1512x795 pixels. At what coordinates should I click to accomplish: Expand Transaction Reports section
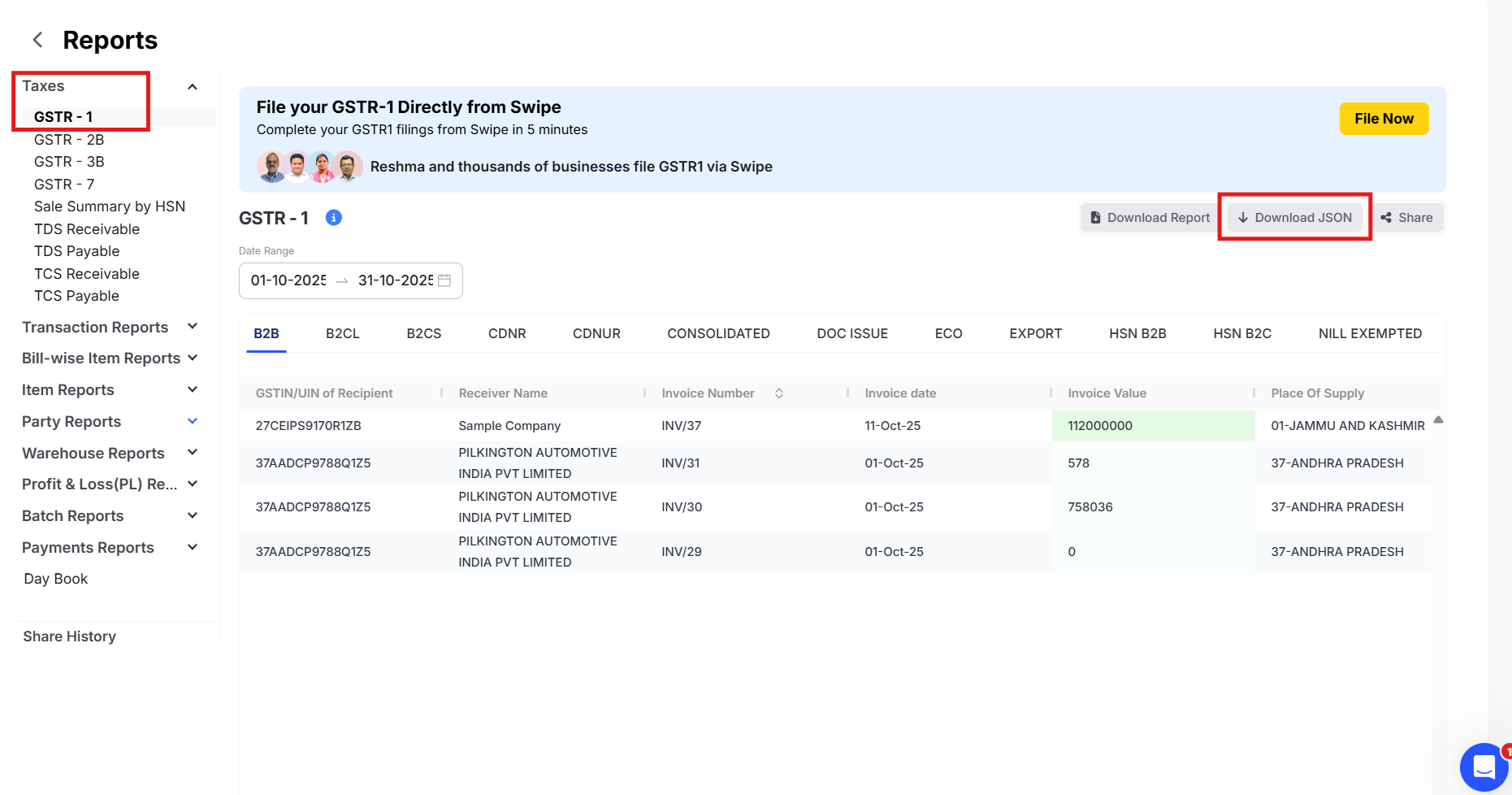pos(193,327)
